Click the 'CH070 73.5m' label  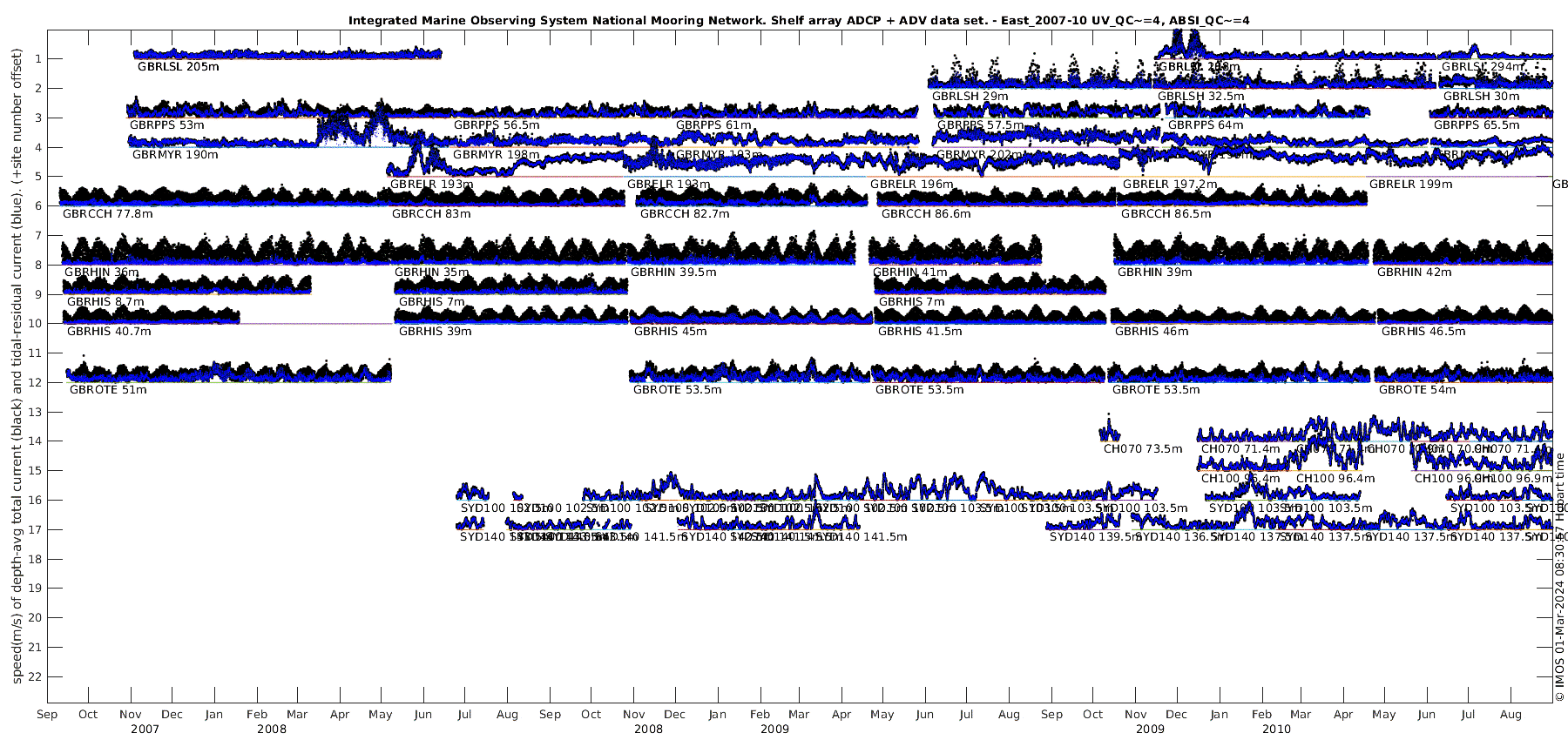(1143, 449)
